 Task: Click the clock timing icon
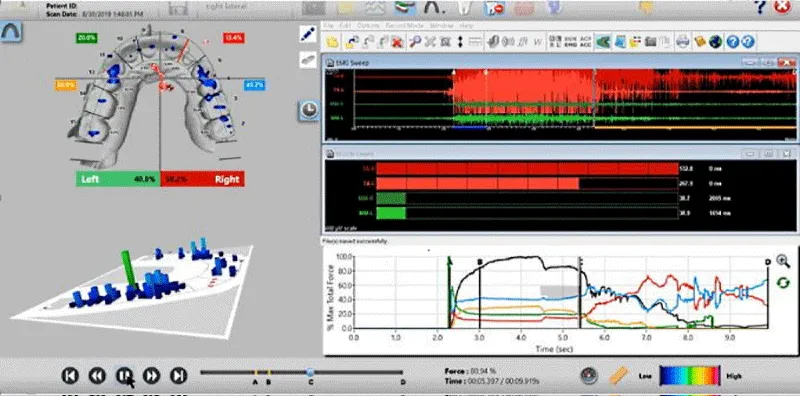coord(308,110)
